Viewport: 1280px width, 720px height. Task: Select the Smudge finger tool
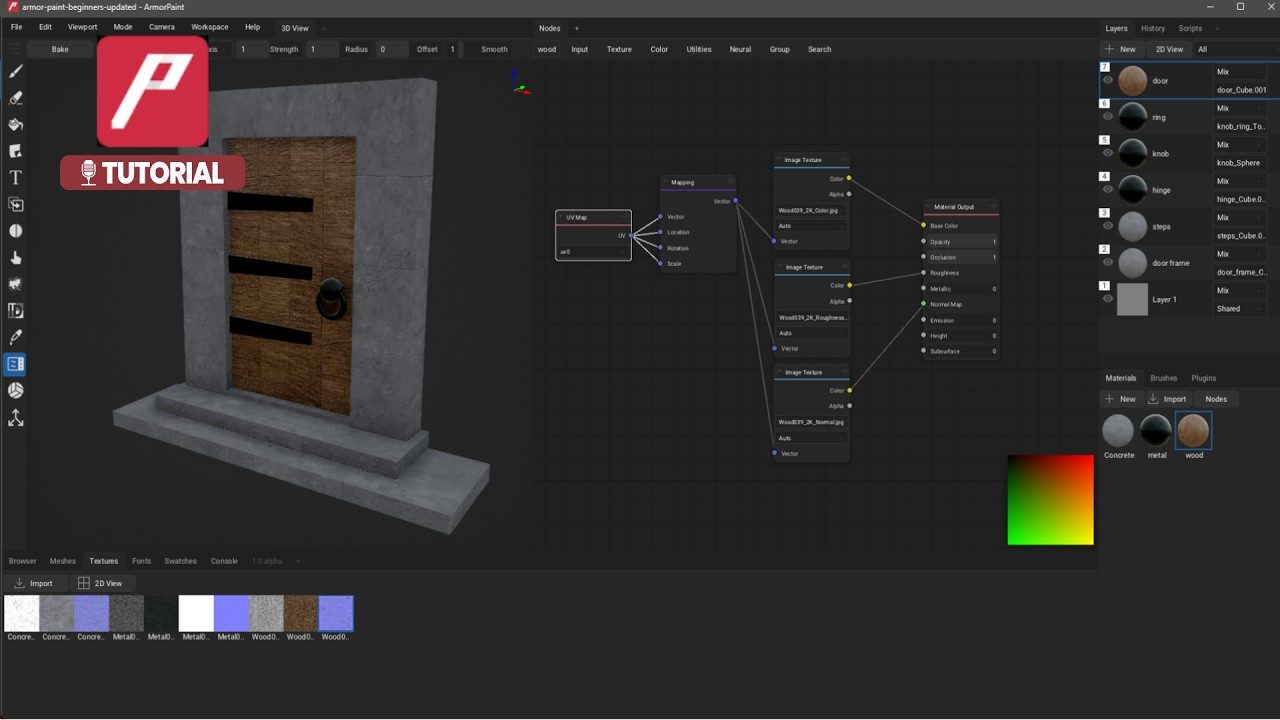coord(15,258)
